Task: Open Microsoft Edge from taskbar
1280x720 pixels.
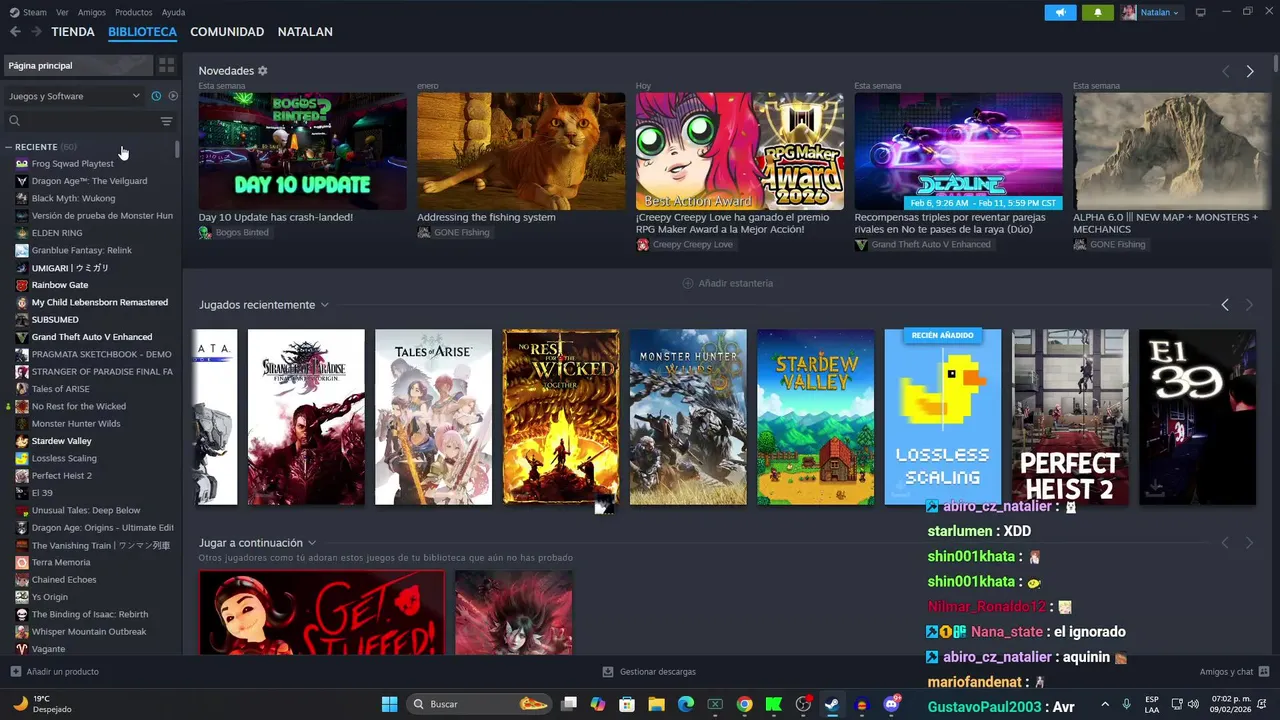Action: pos(686,704)
